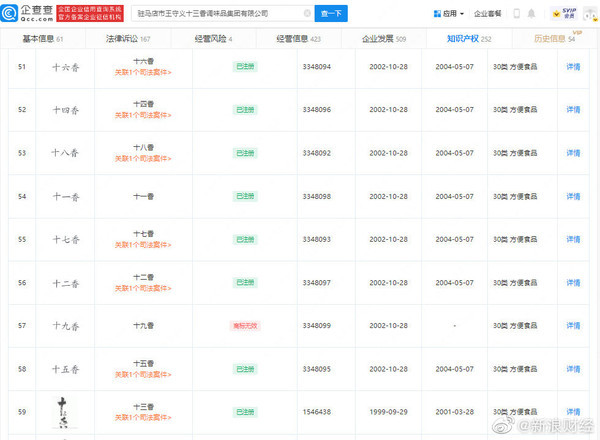Click the 十四香 trademark image thumbnail
This screenshot has width=600, height=440.
(x=65, y=111)
